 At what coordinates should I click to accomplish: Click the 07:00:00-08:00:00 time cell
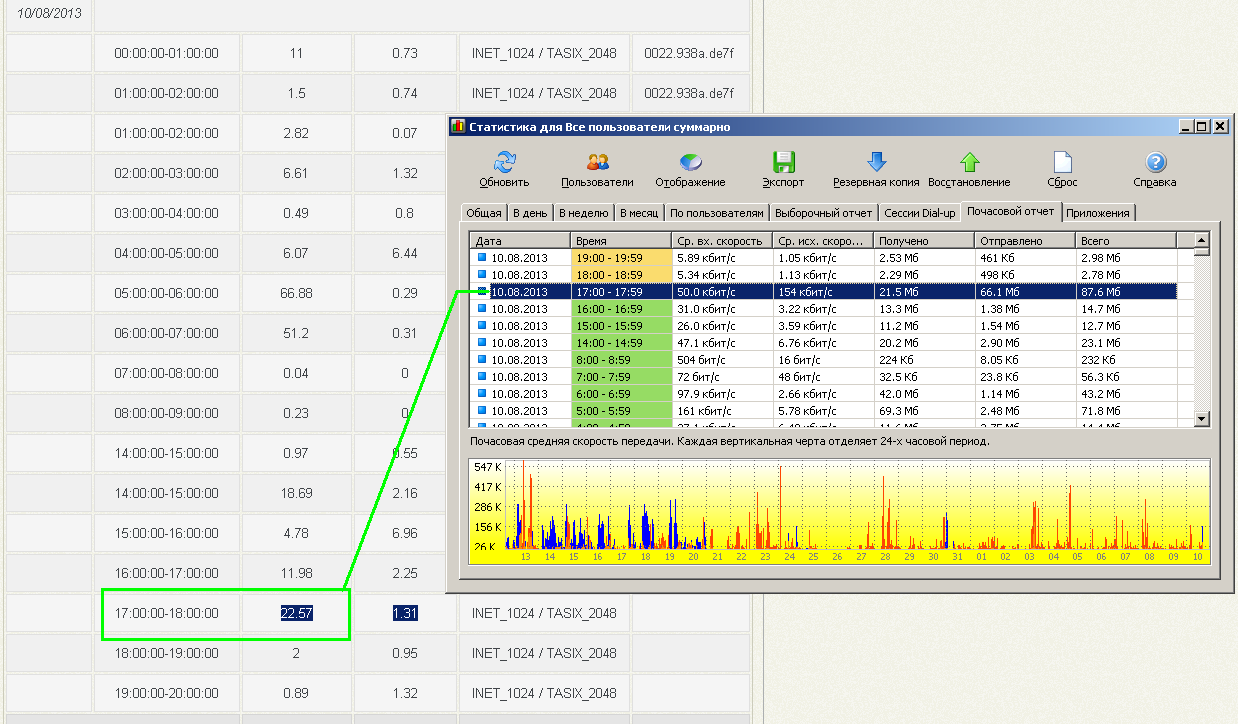167,373
